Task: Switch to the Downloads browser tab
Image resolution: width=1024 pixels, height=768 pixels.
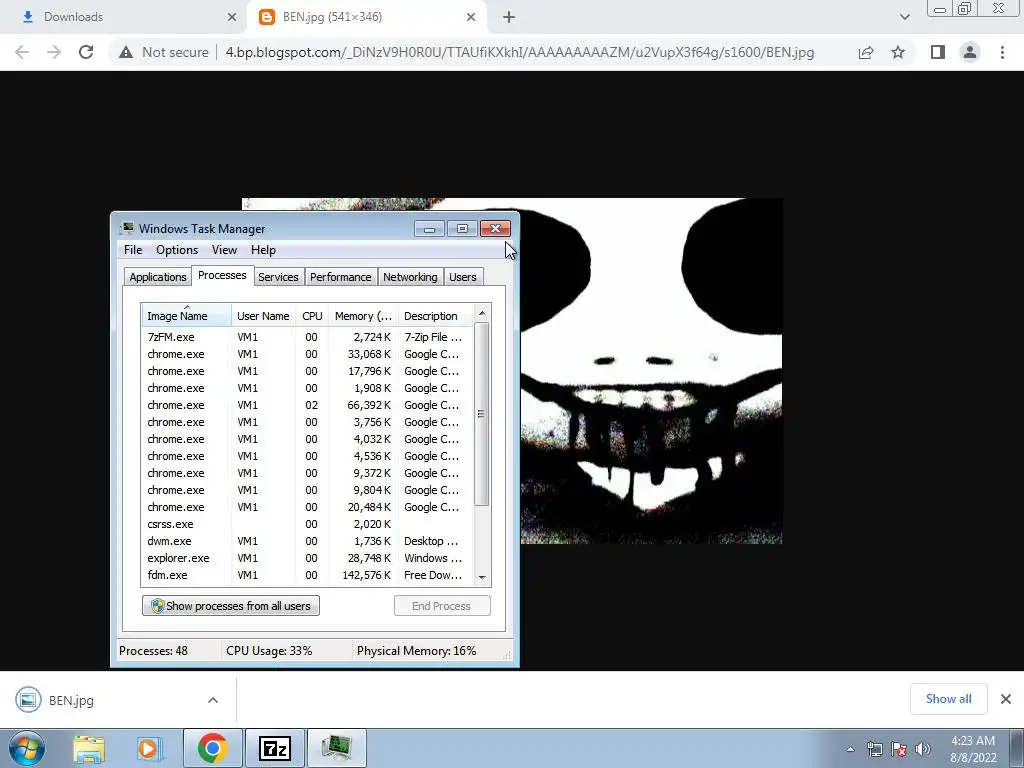Action: click(124, 17)
